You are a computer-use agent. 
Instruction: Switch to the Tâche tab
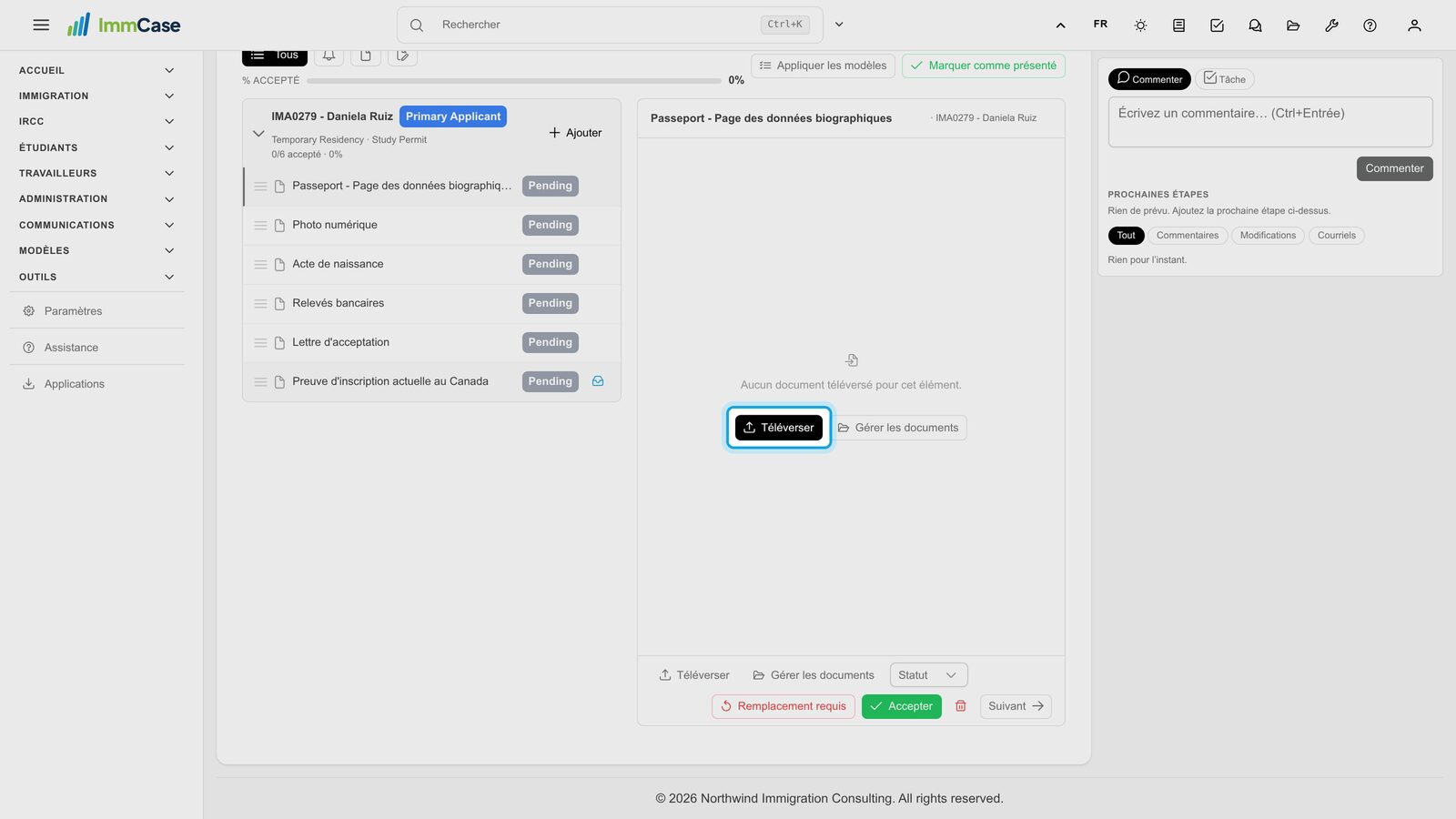(x=1225, y=79)
